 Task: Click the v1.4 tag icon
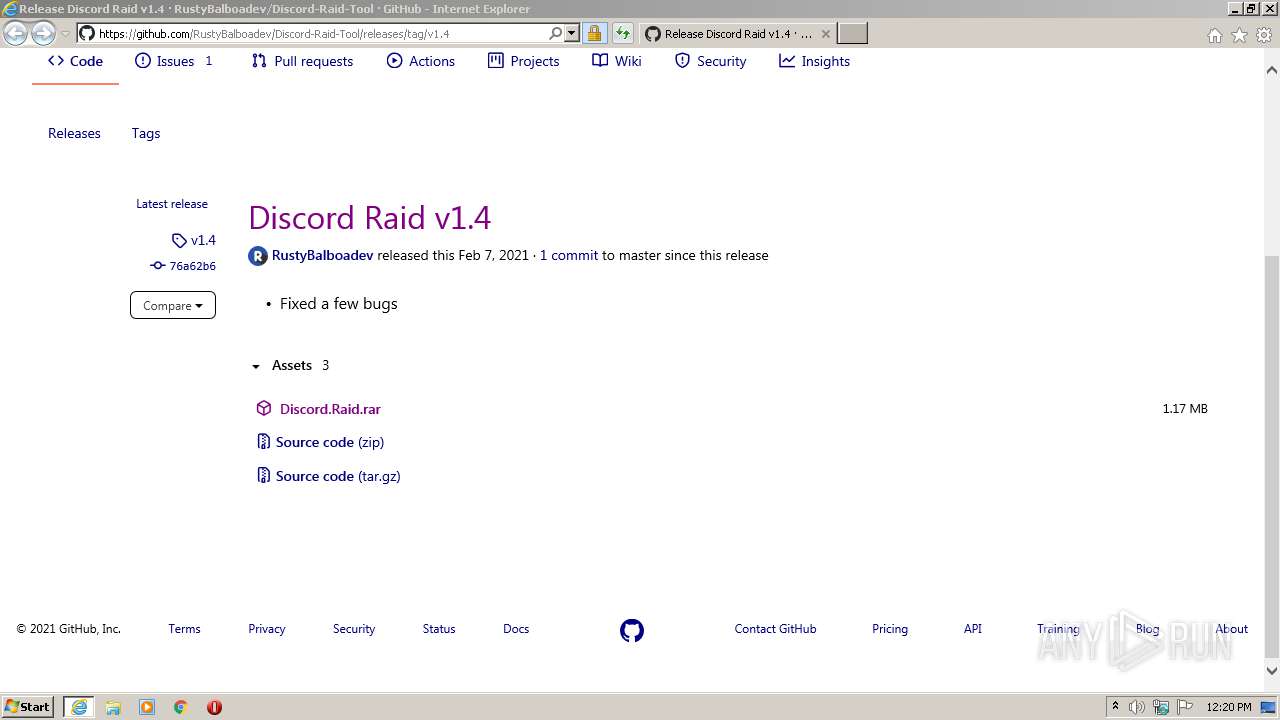179,241
